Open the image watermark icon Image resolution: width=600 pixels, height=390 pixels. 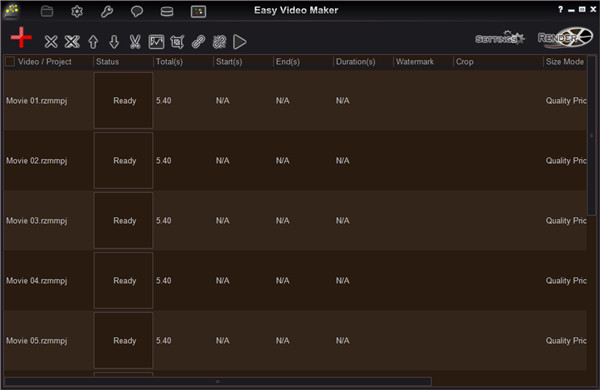coord(156,42)
